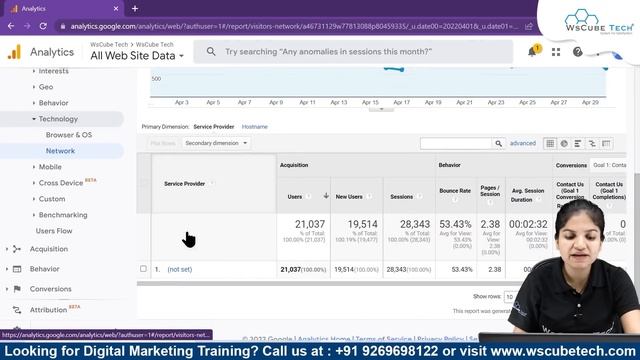The width and height of the screenshot is (640, 360).
Task: Click the Plot Rows button
Action: [163, 143]
